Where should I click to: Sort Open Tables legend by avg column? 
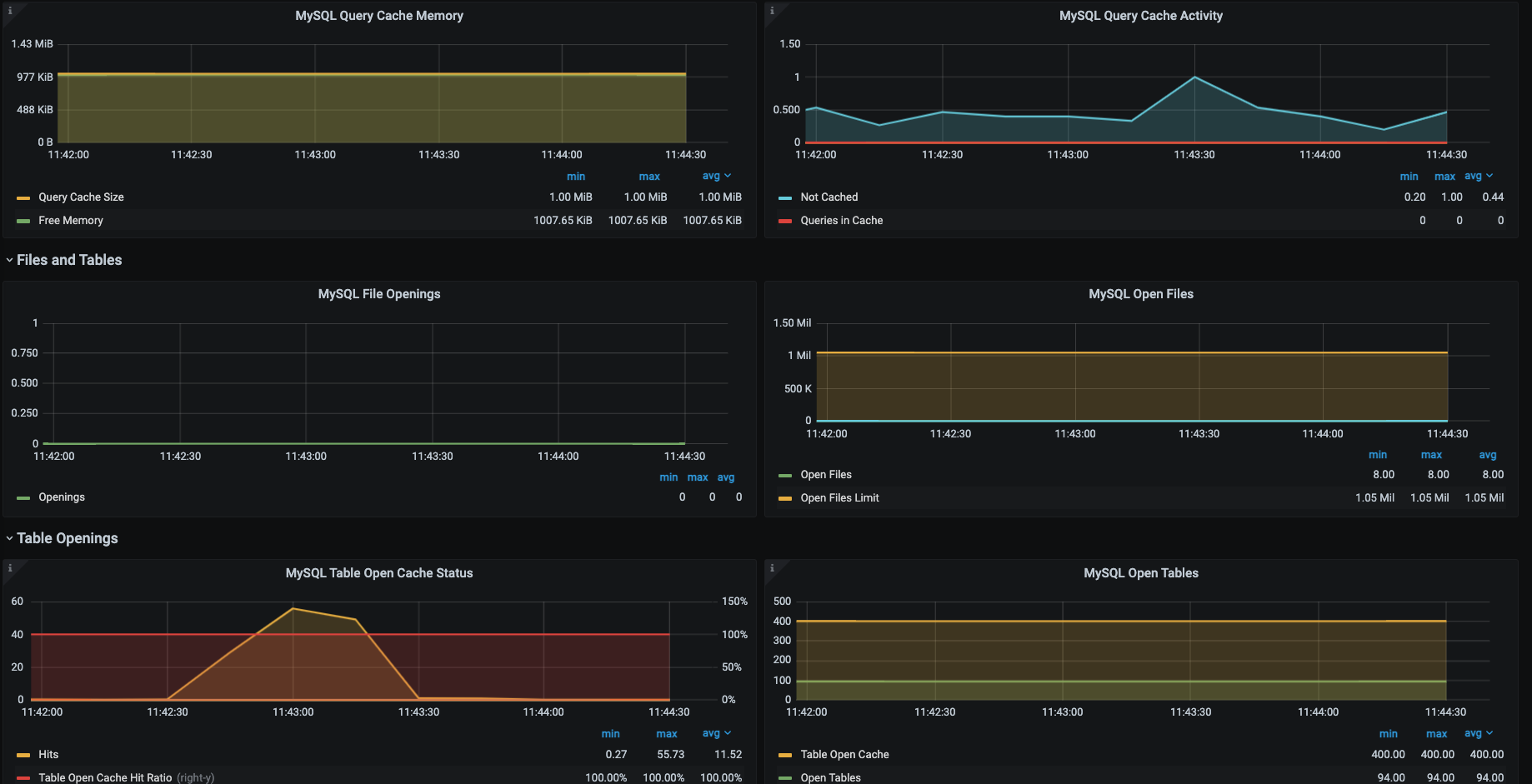[1479, 734]
